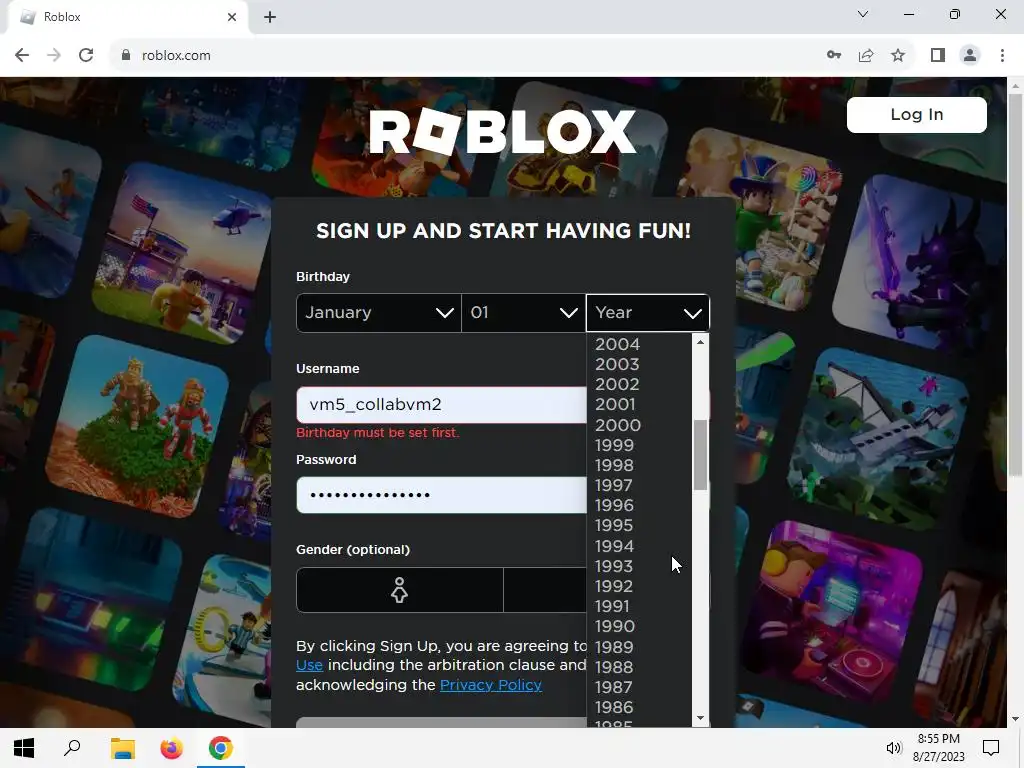
Task: Open the month dropdown showing January
Action: pyautogui.click(x=379, y=313)
